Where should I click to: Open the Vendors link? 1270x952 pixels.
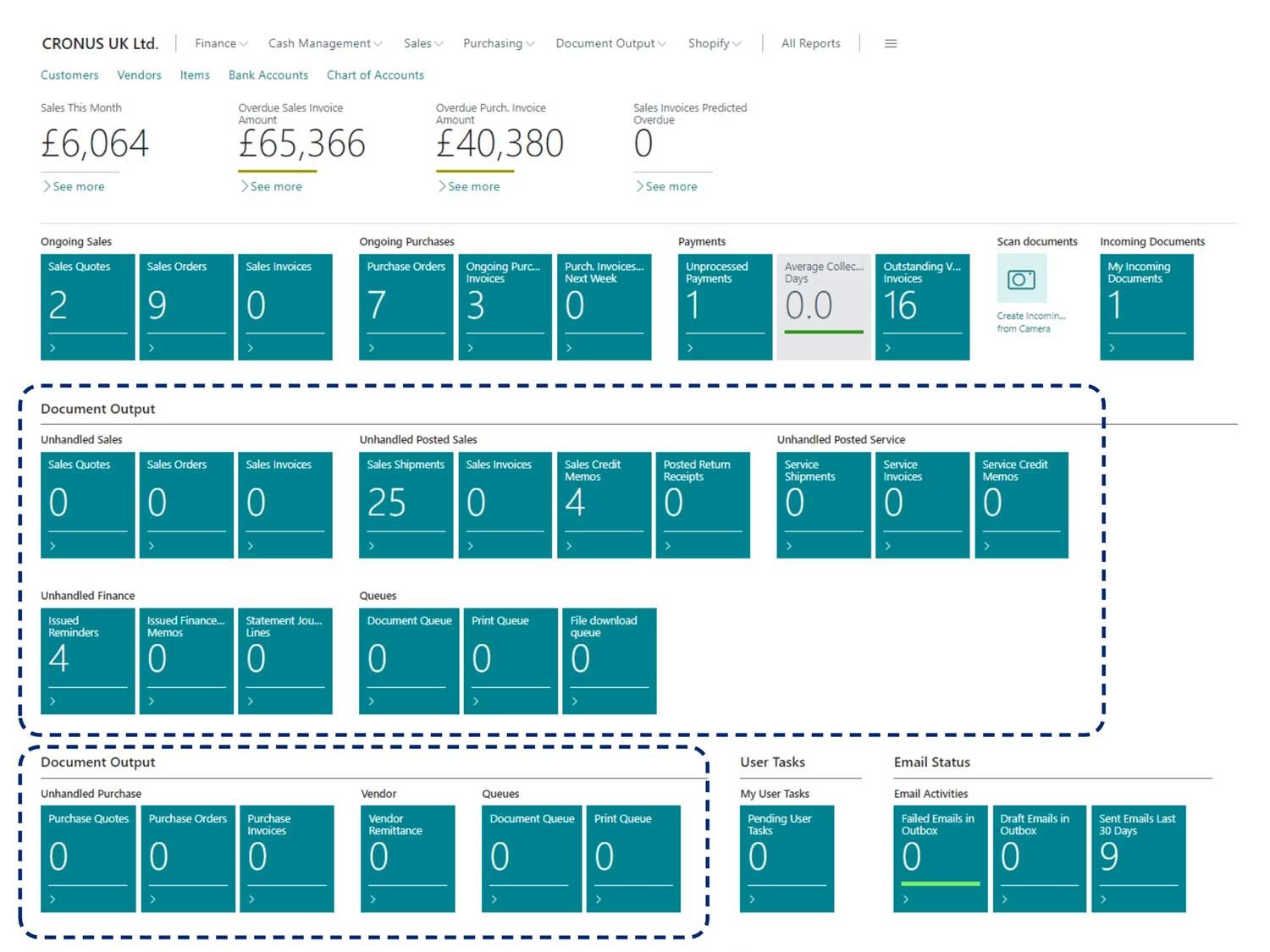(x=139, y=75)
